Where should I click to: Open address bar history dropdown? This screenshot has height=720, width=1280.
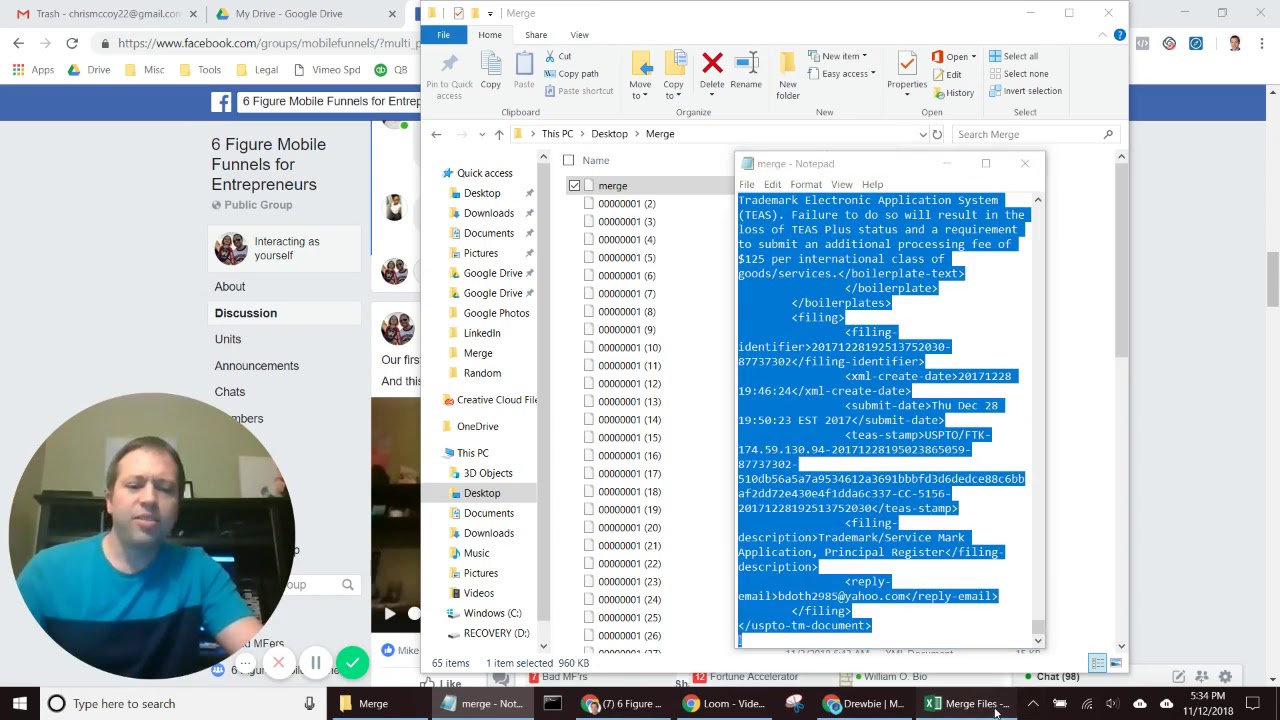click(x=924, y=134)
